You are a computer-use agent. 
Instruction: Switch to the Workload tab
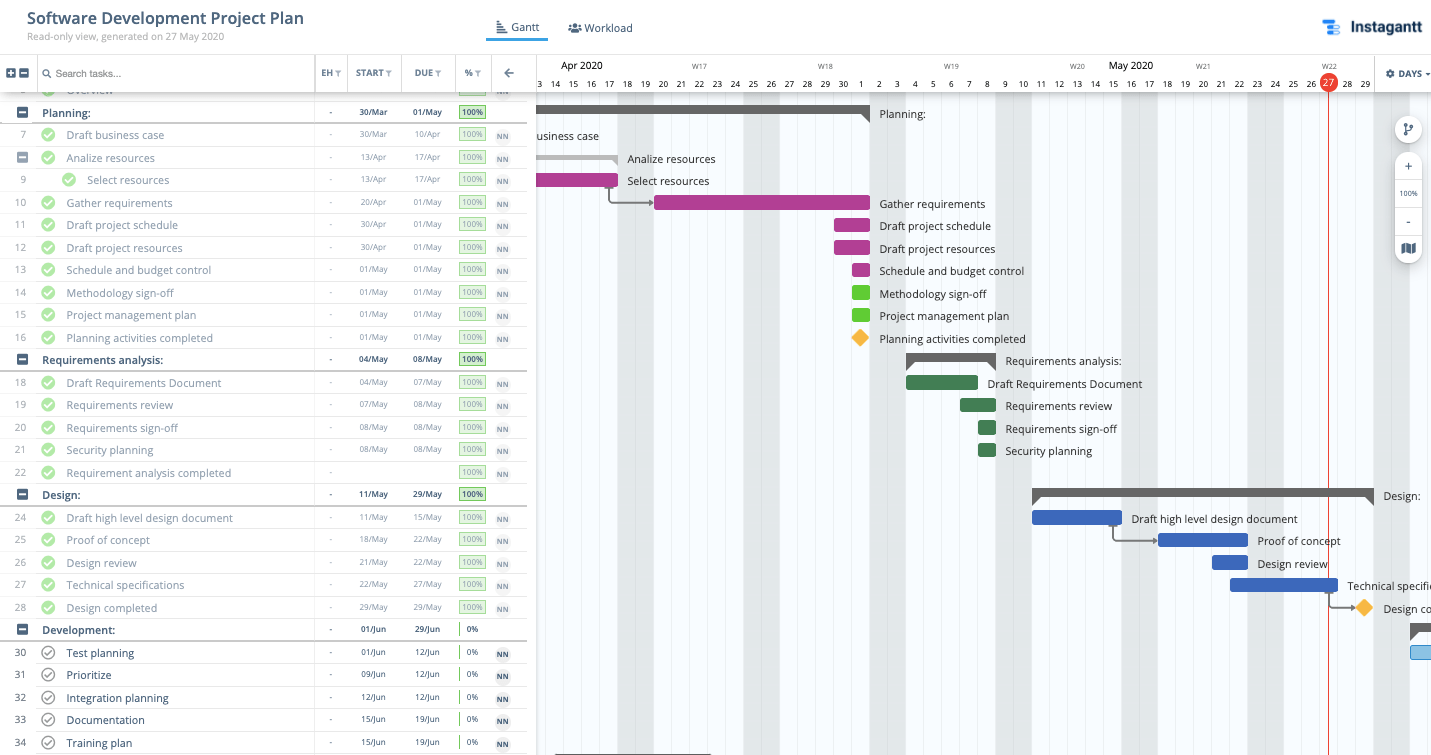[x=600, y=28]
